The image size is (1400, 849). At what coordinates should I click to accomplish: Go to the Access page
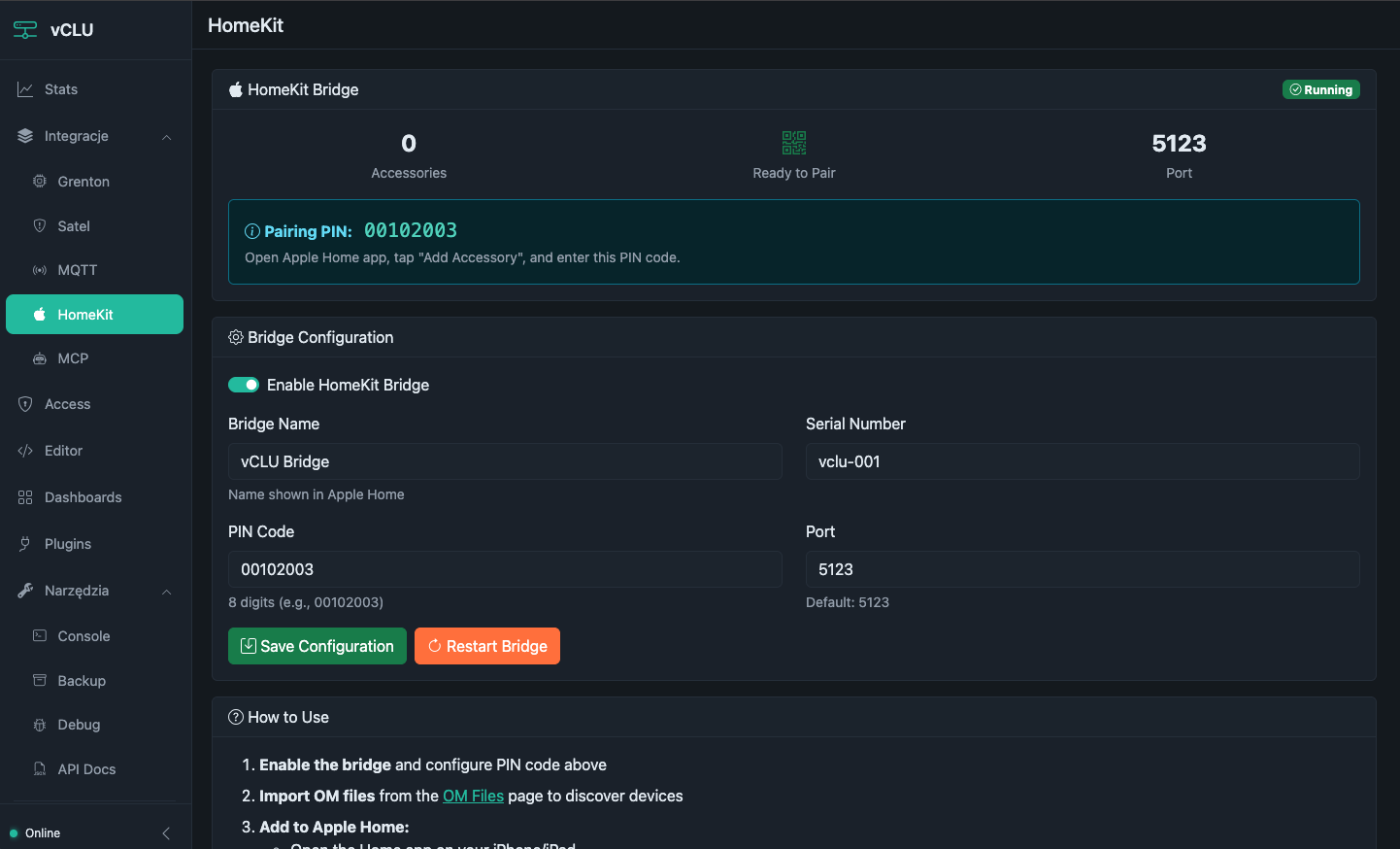(95, 404)
